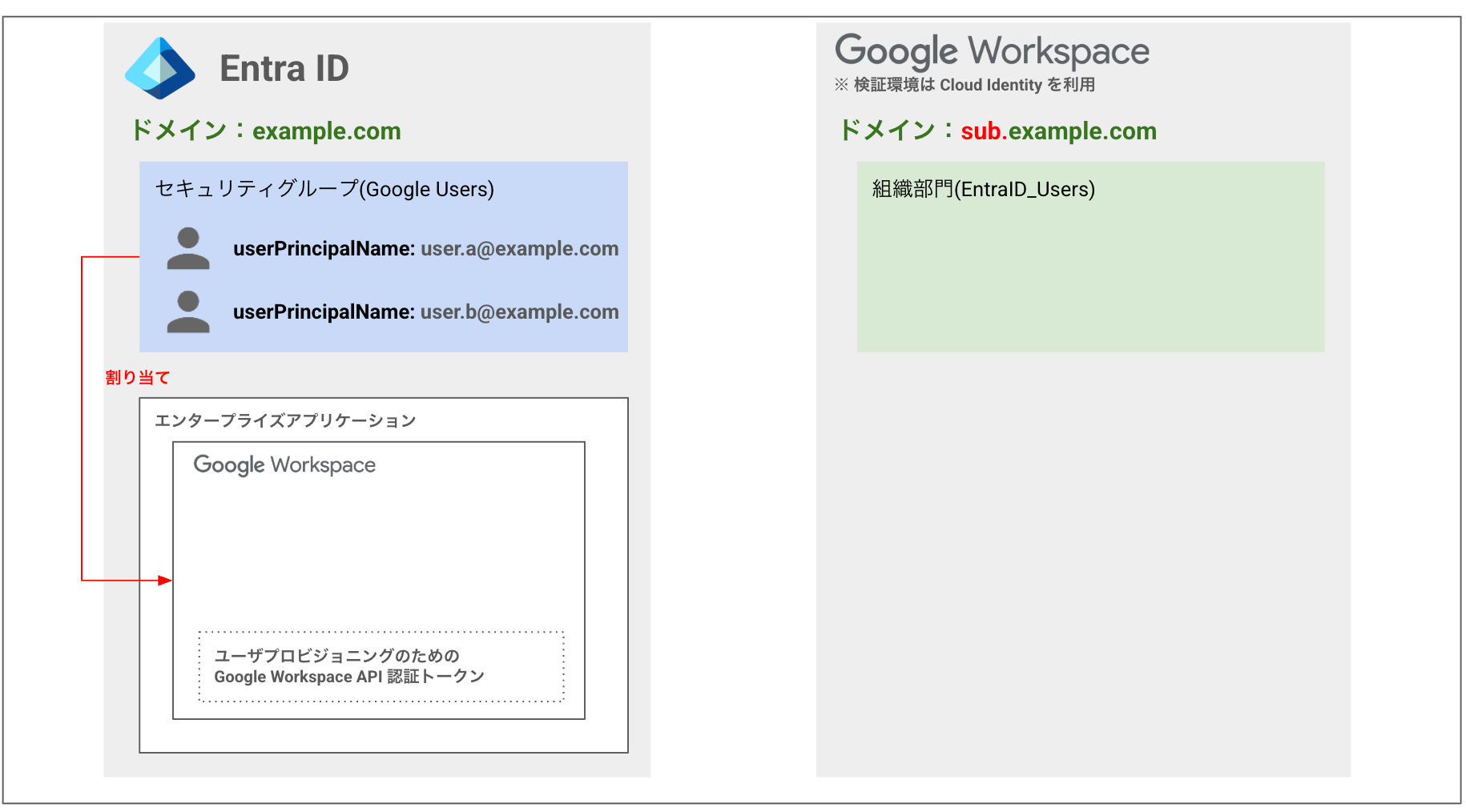Click the user.b person icon
This screenshot has width=1466, height=812.
(x=188, y=312)
